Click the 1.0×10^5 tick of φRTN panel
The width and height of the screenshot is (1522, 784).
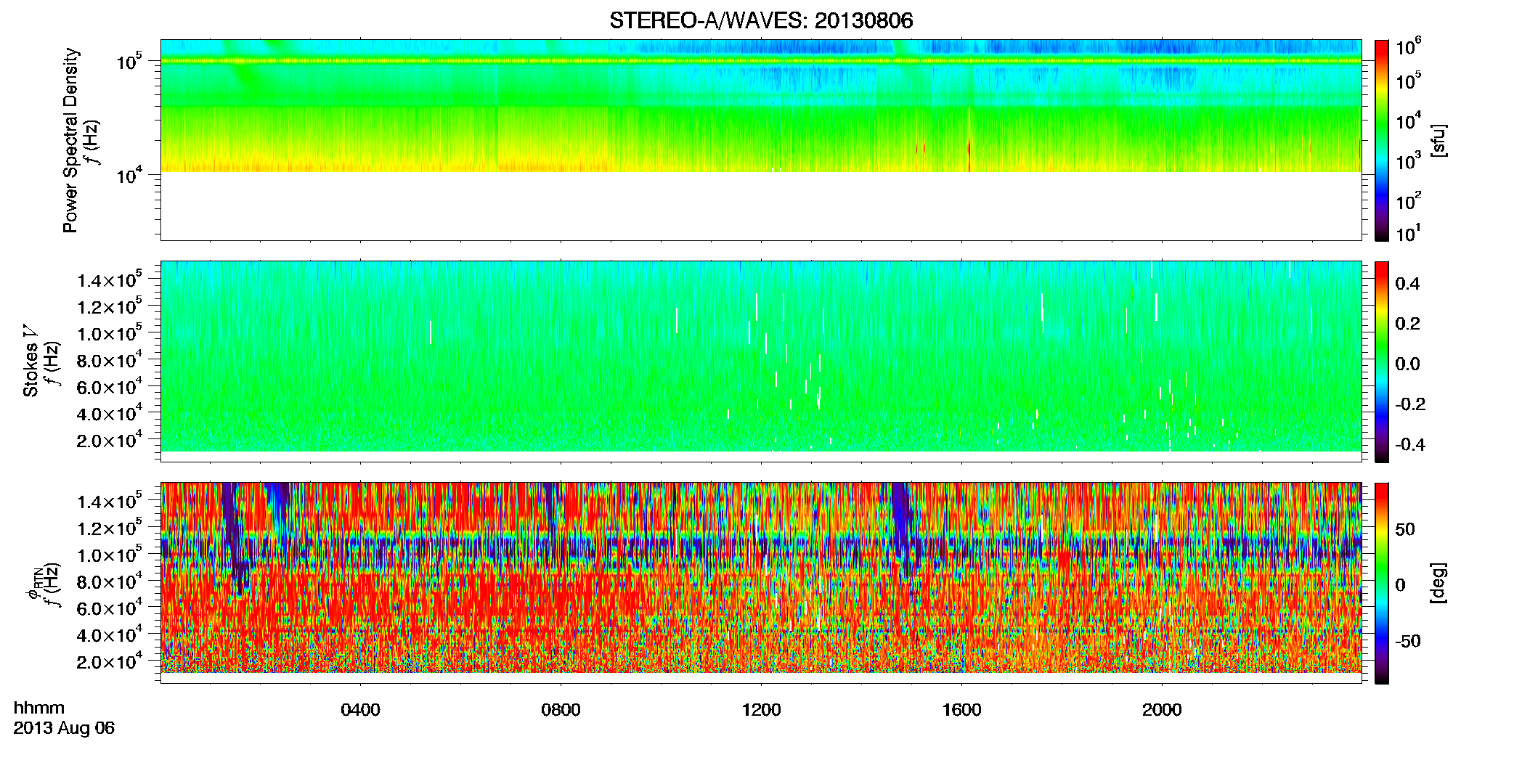click(x=110, y=555)
